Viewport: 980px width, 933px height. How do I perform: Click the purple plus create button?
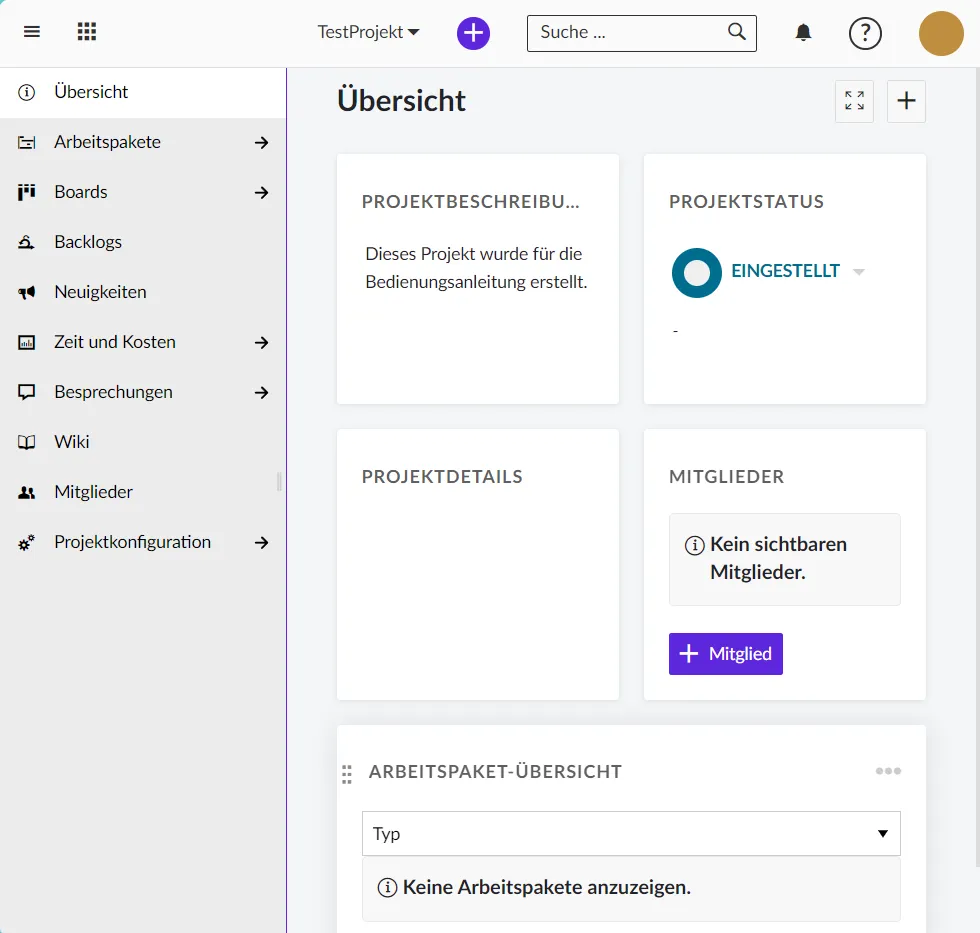click(x=473, y=33)
